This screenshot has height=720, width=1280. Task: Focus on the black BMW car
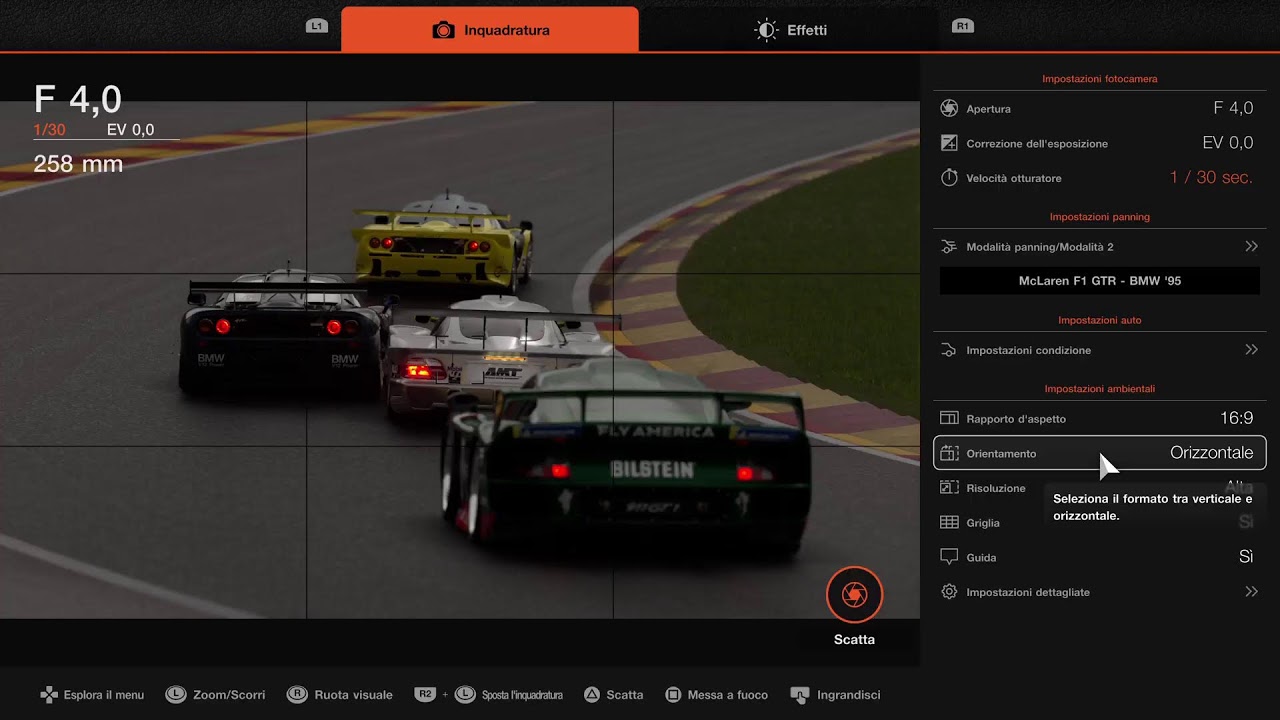click(x=283, y=330)
